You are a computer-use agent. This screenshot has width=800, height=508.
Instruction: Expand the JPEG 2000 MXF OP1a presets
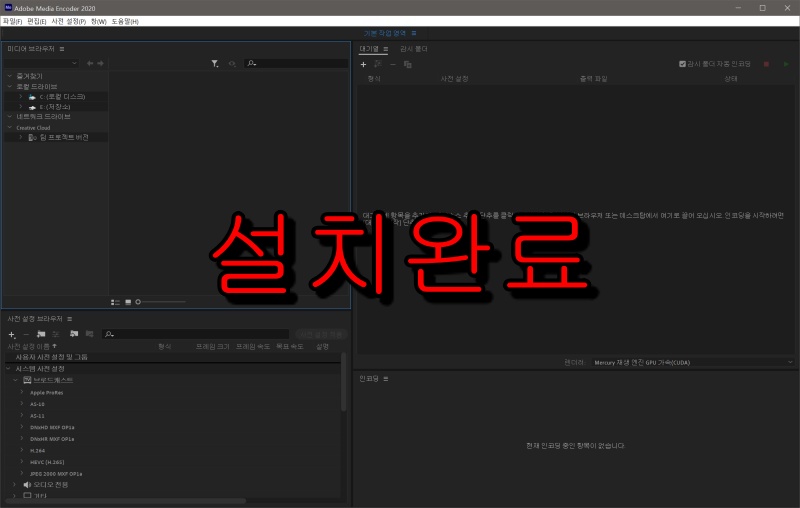(21, 473)
